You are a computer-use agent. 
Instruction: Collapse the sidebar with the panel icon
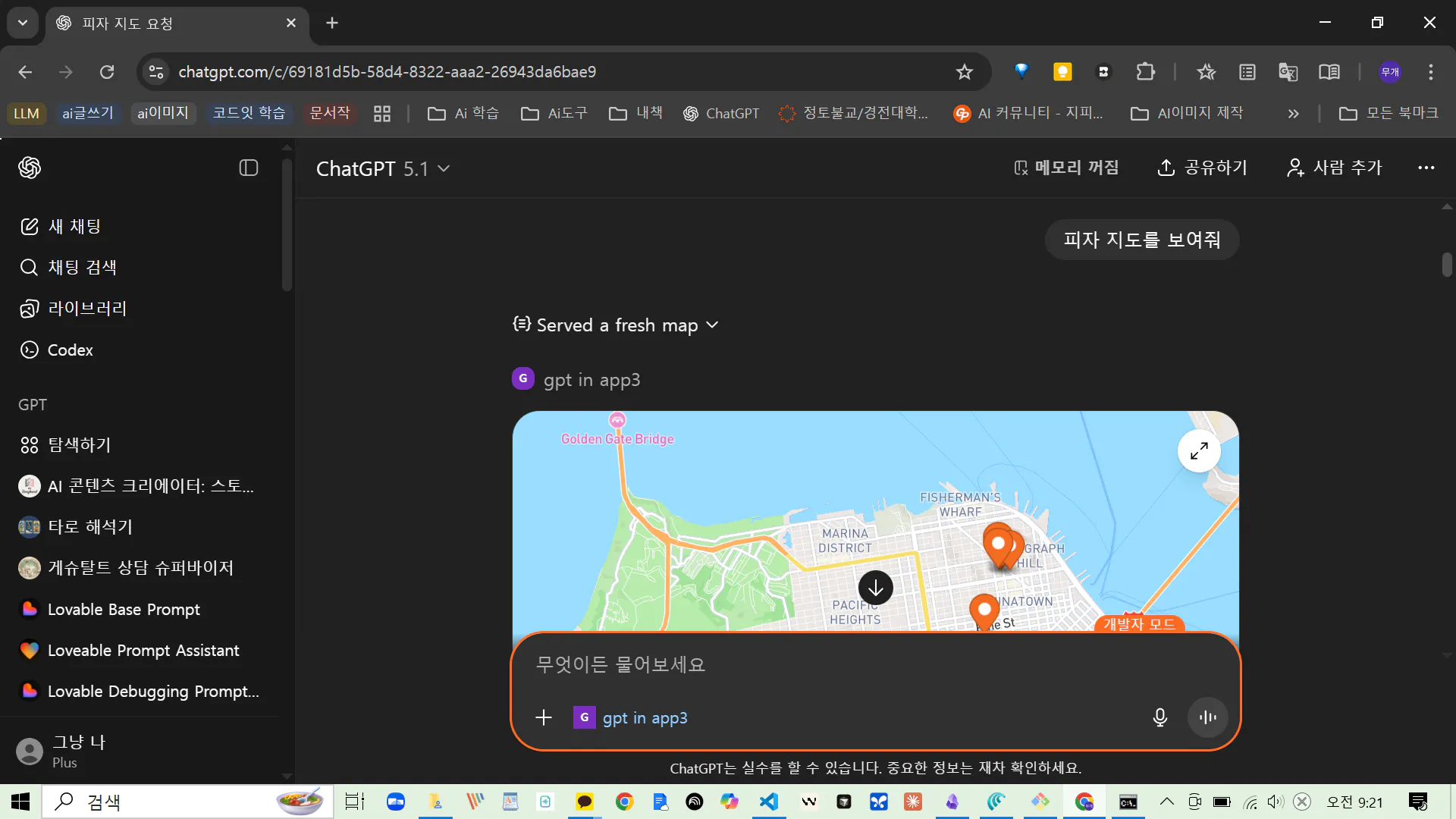[249, 168]
